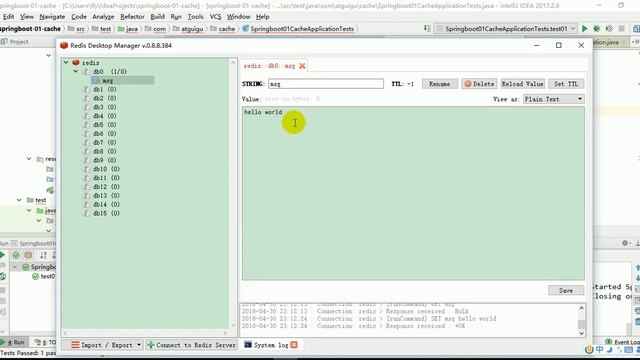
Task: Collapse the test folder in IntelliJ project tree
Action: coord(19,200)
